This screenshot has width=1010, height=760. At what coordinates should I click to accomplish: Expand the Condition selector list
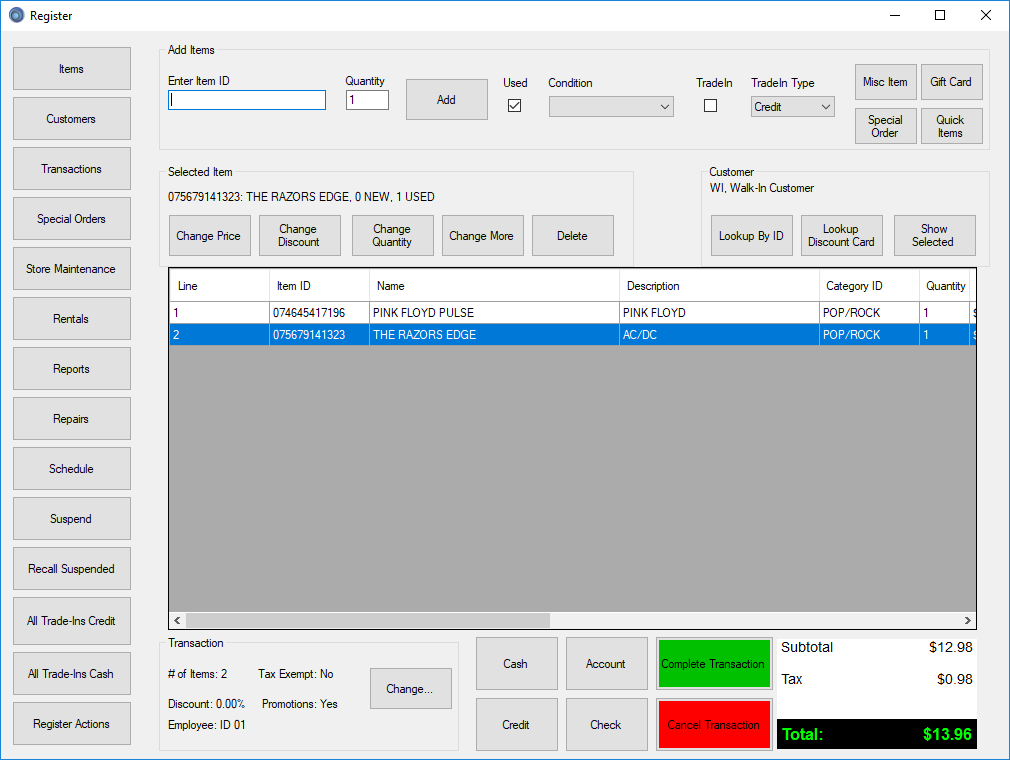coord(663,106)
